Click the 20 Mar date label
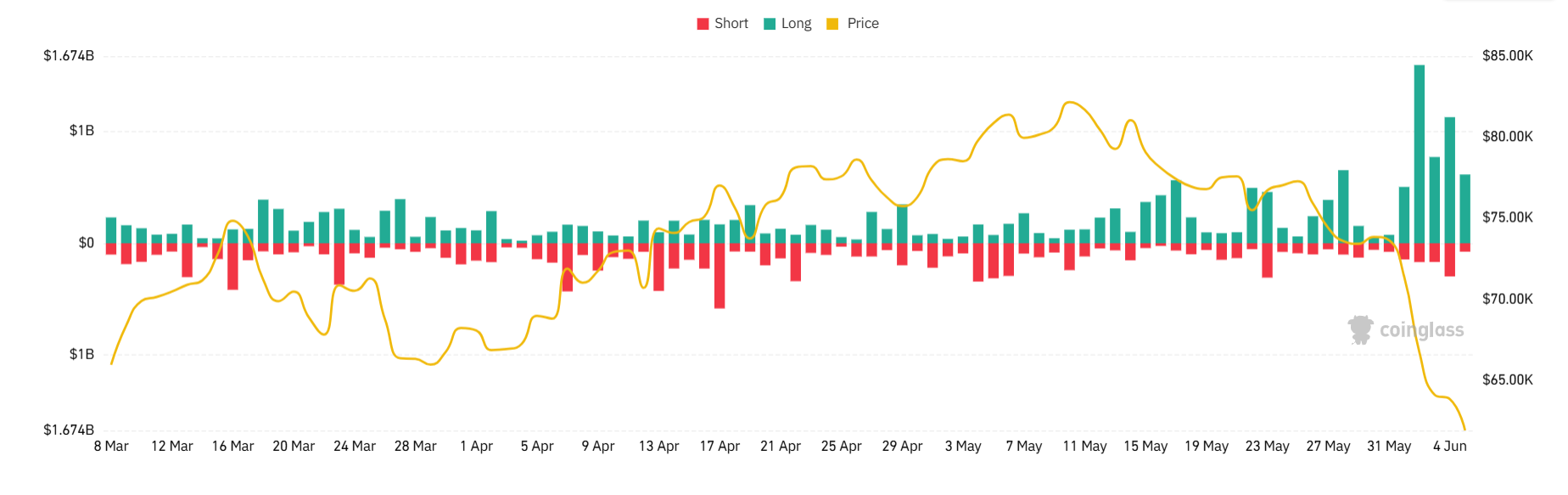1568x495 pixels. pyautogui.click(x=294, y=447)
